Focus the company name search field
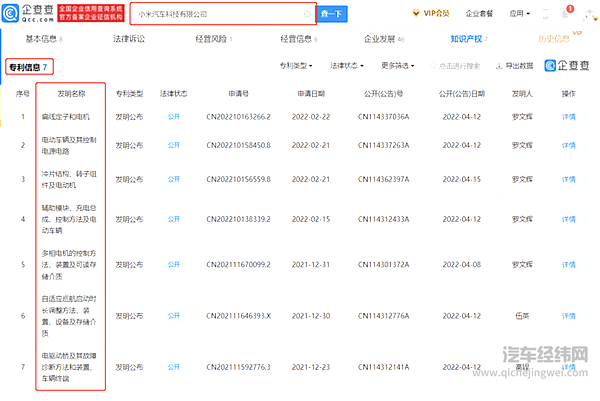This screenshot has height=401, width=600. (x=223, y=14)
